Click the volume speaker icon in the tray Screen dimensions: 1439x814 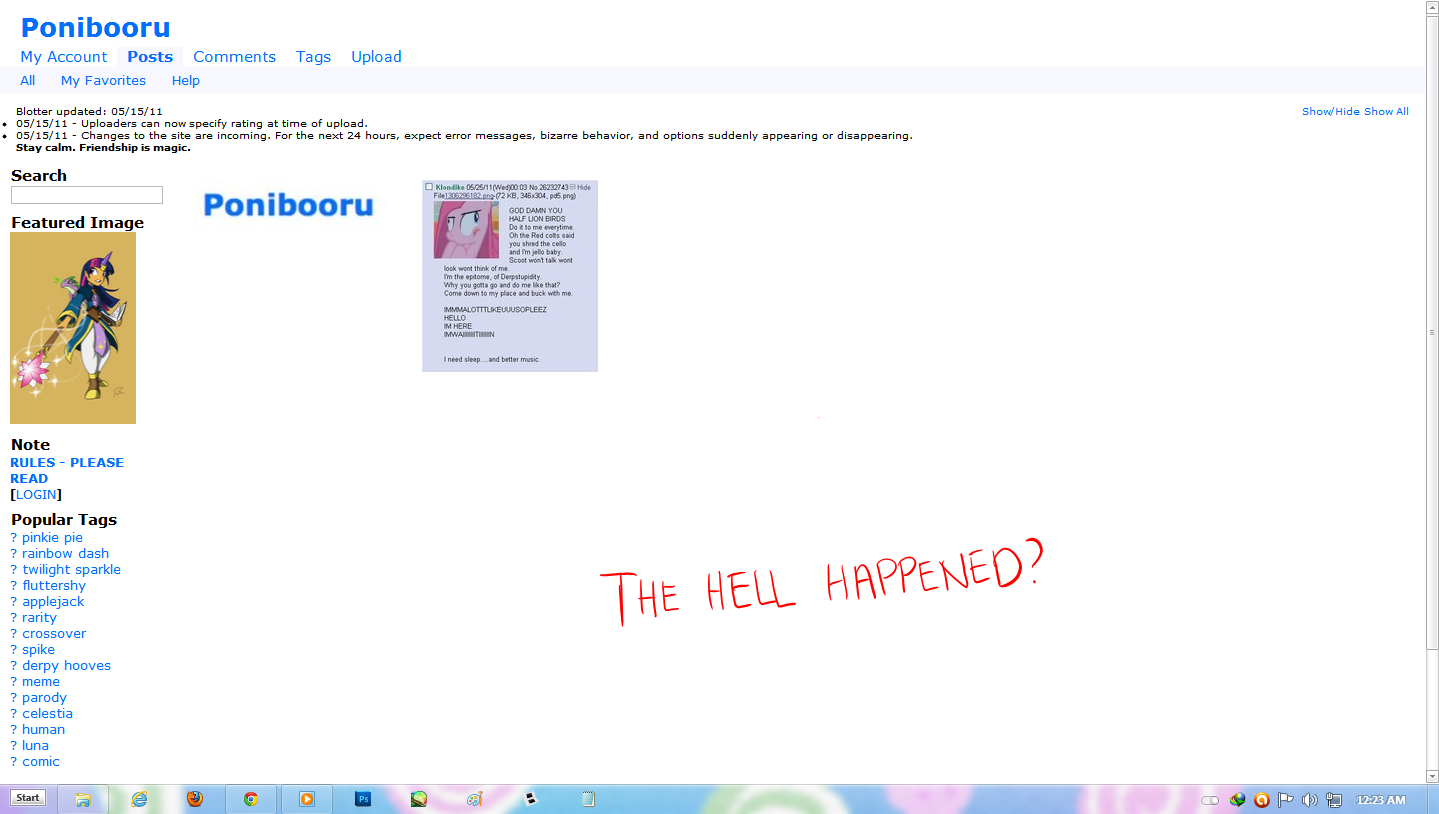[1310, 800]
